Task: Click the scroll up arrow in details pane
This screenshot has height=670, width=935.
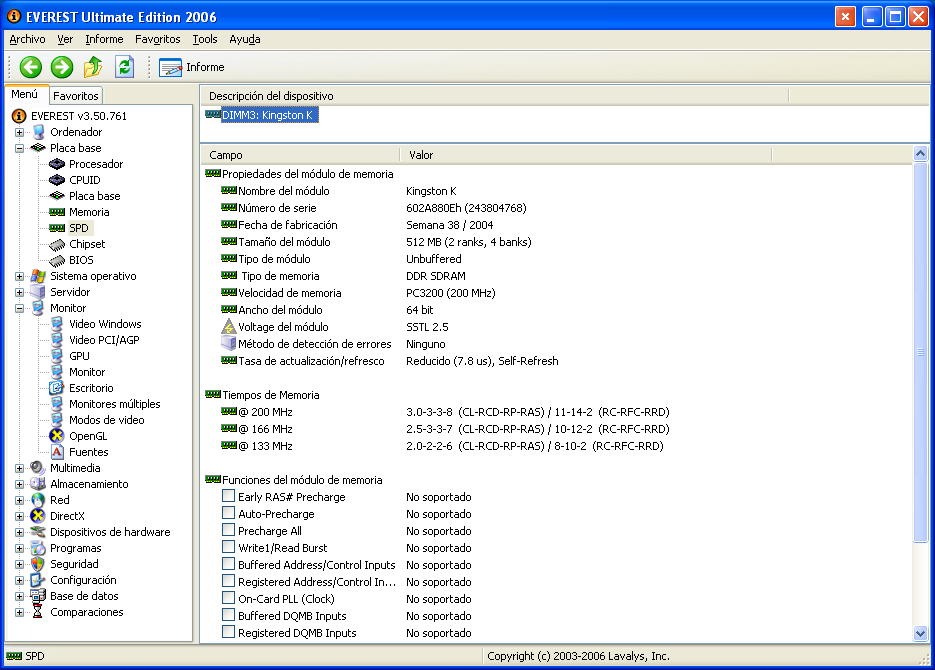Action: tap(920, 154)
